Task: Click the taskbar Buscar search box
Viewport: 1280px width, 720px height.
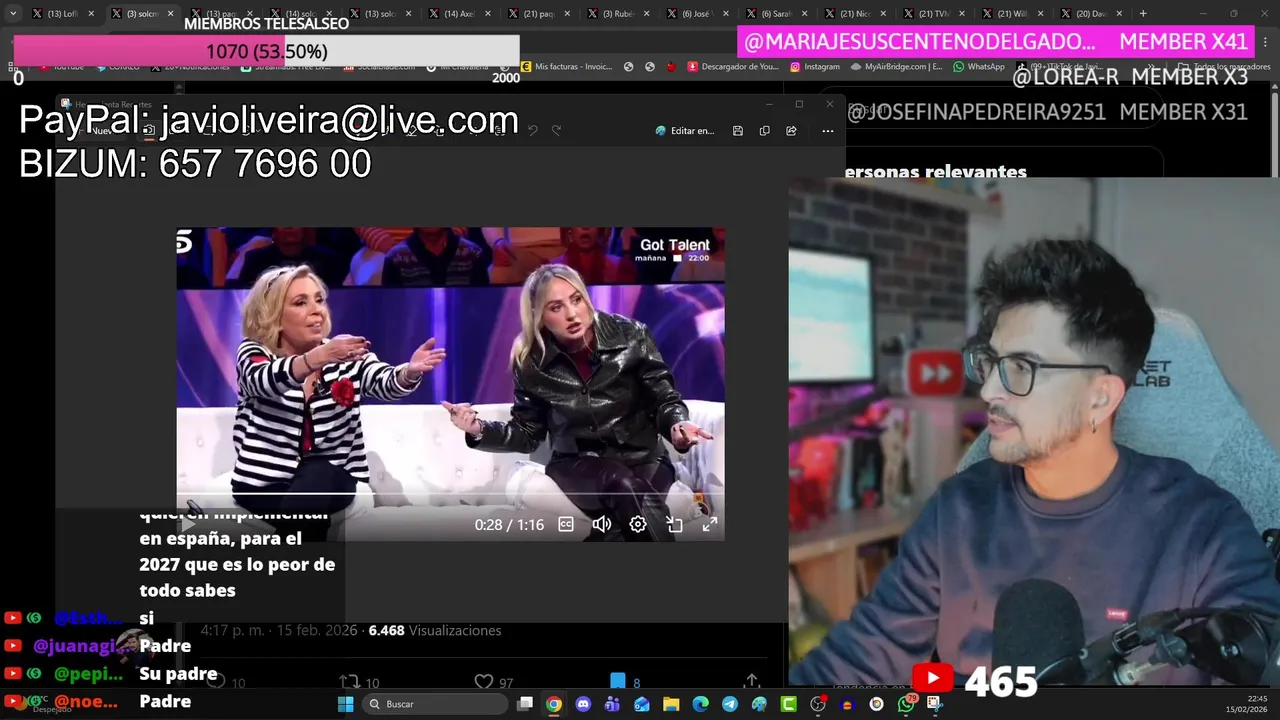Action: [436, 704]
